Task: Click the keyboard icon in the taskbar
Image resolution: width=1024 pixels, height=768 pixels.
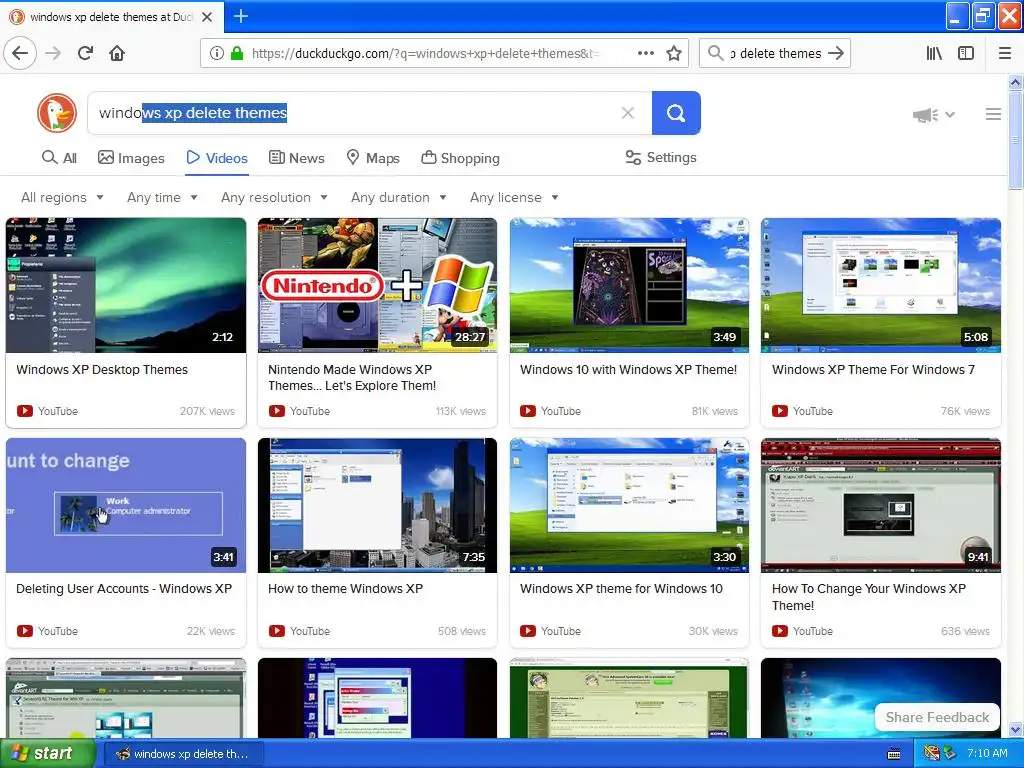Action: pyautogui.click(x=894, y=754)
